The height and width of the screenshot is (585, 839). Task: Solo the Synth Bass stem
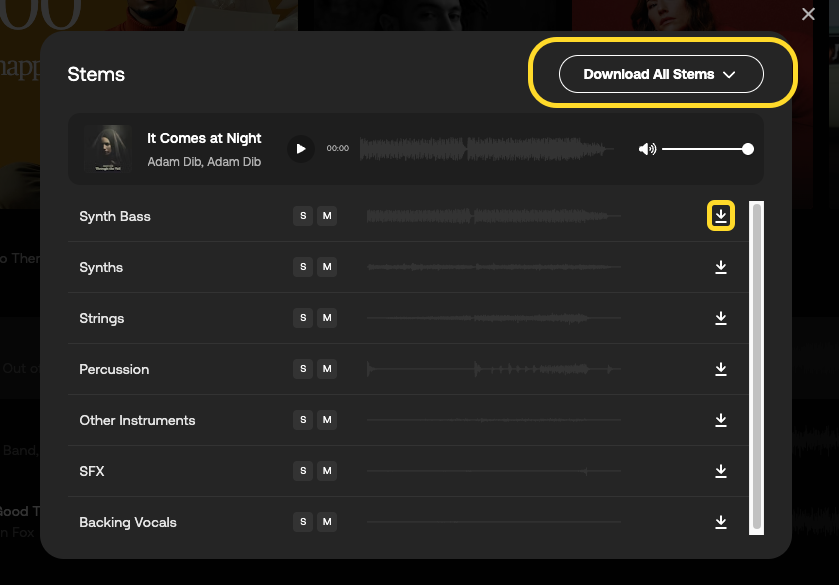pyautogui.click(x=303, y=216)
